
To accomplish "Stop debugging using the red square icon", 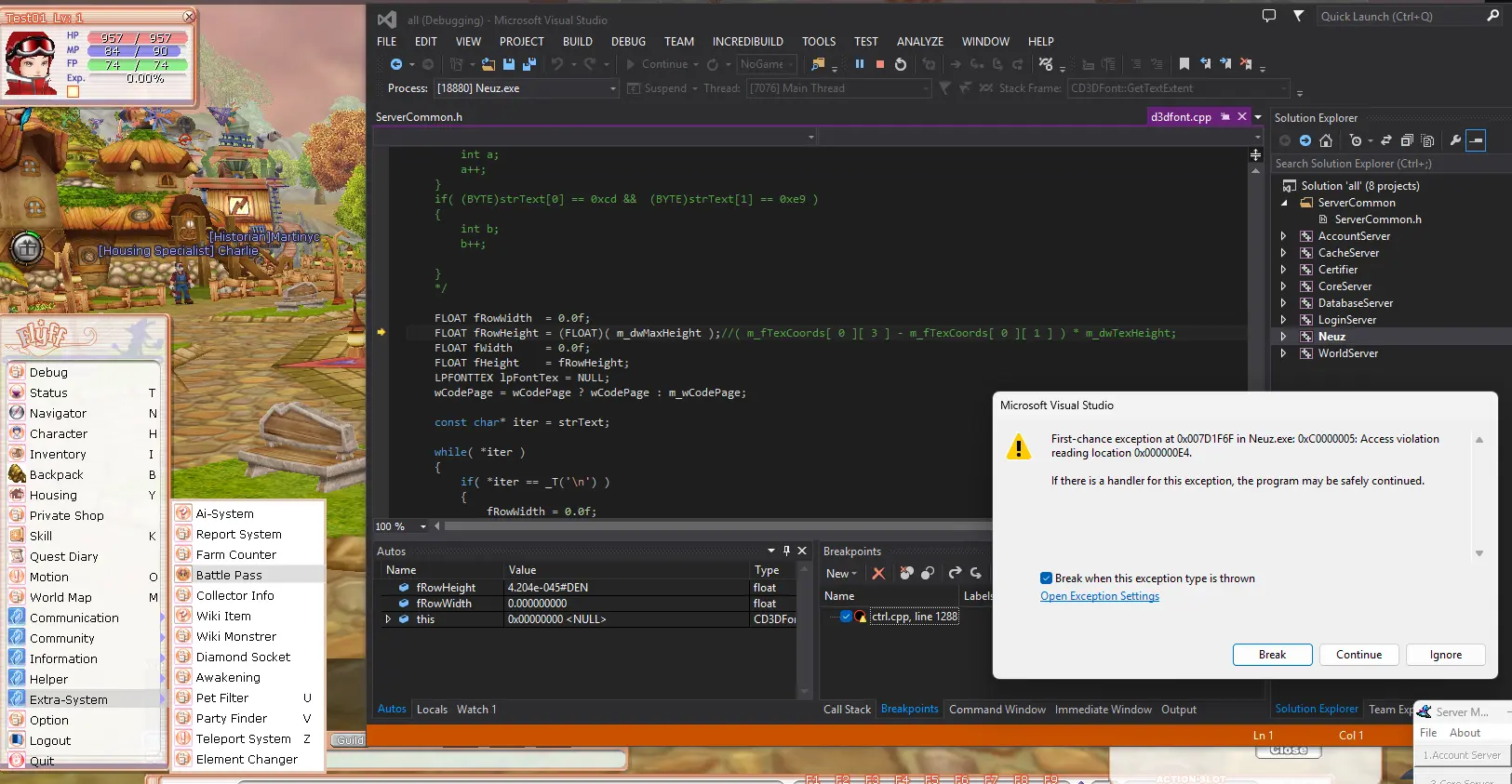I will [879, 64].
